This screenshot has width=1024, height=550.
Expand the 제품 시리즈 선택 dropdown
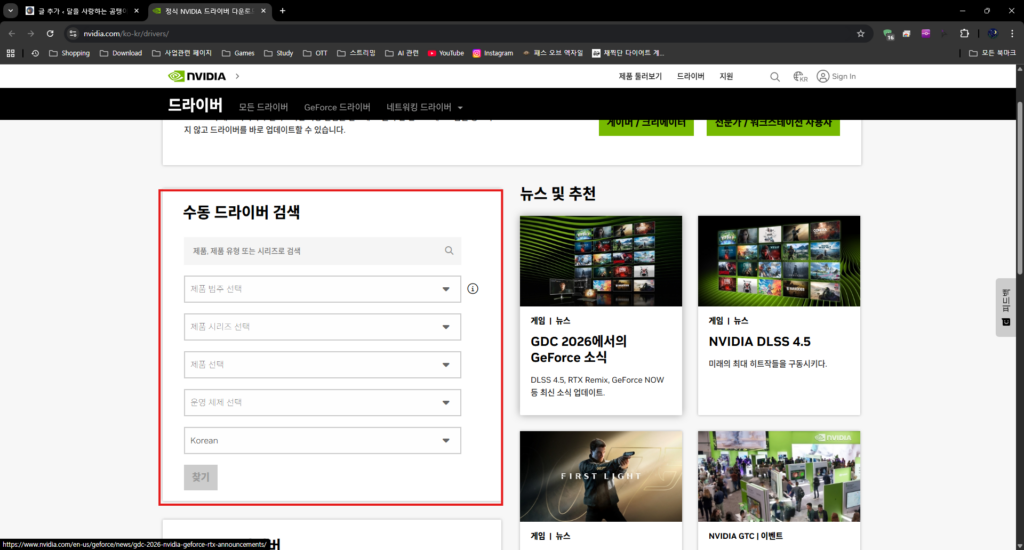point(322,327)
